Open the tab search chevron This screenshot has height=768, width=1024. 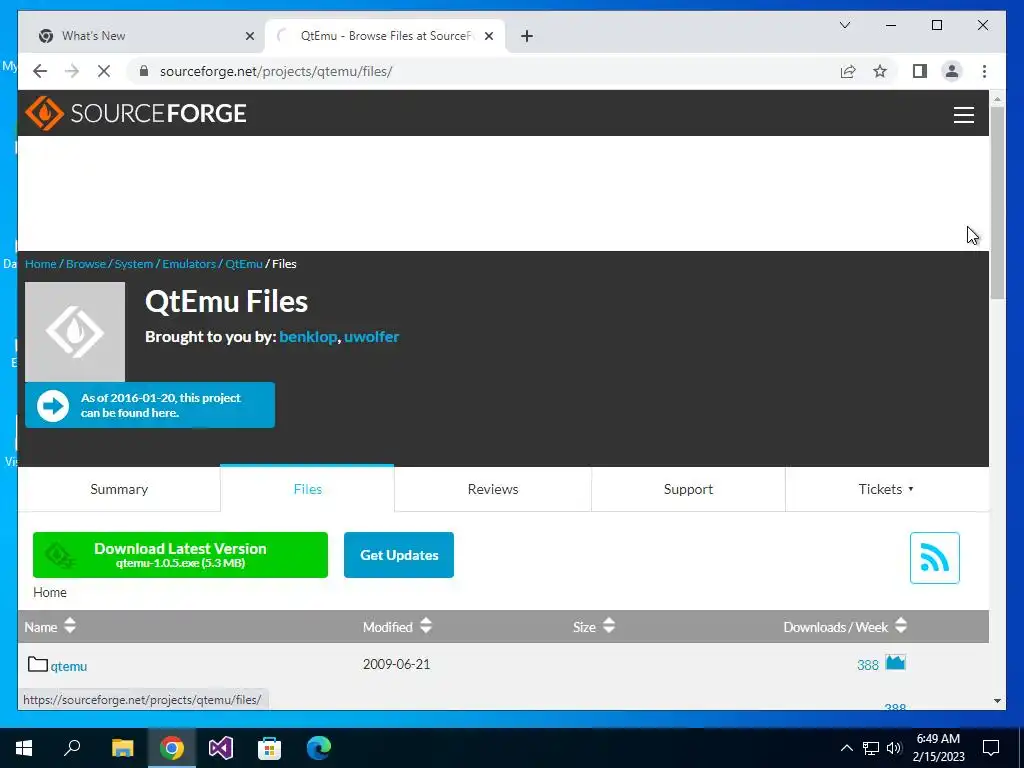point(844,25)
